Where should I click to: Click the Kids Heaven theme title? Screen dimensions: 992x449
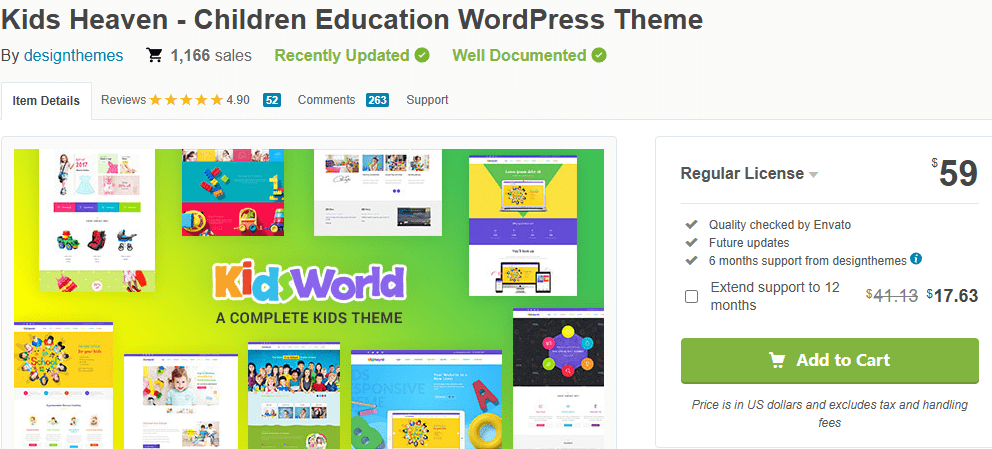click(x=352, y=20)
